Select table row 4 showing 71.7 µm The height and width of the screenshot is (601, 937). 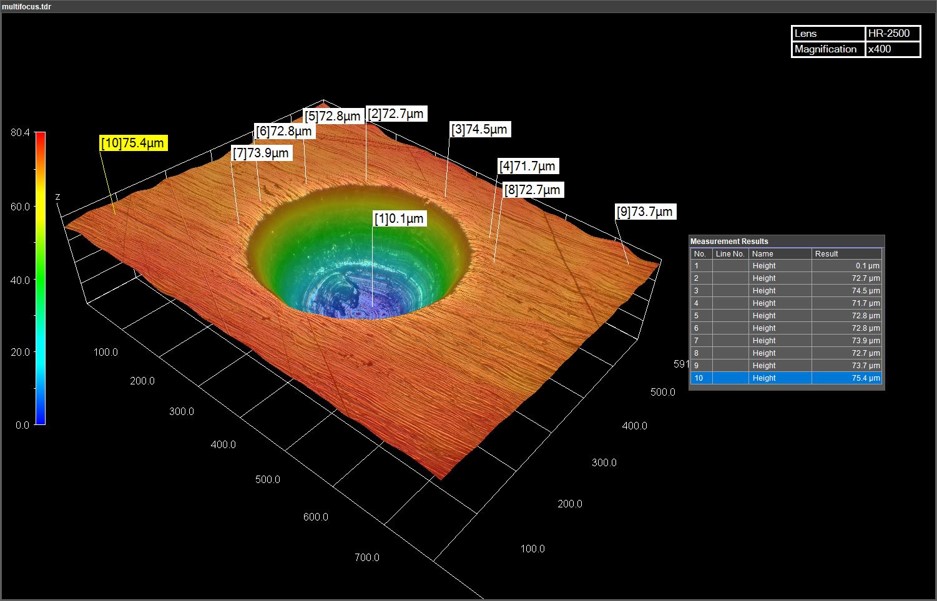786,303
